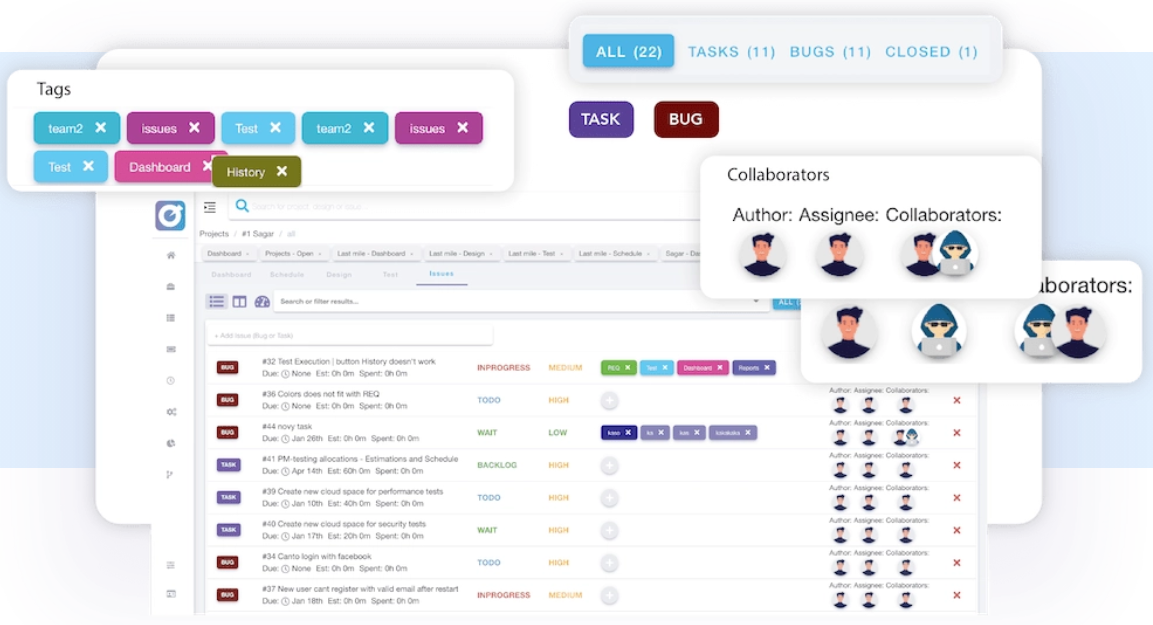The height and width of the screenshot is (625, 1153).
Task: Collapse the sidebar with the menu toggle icon
Action: (x=210, y=208)
